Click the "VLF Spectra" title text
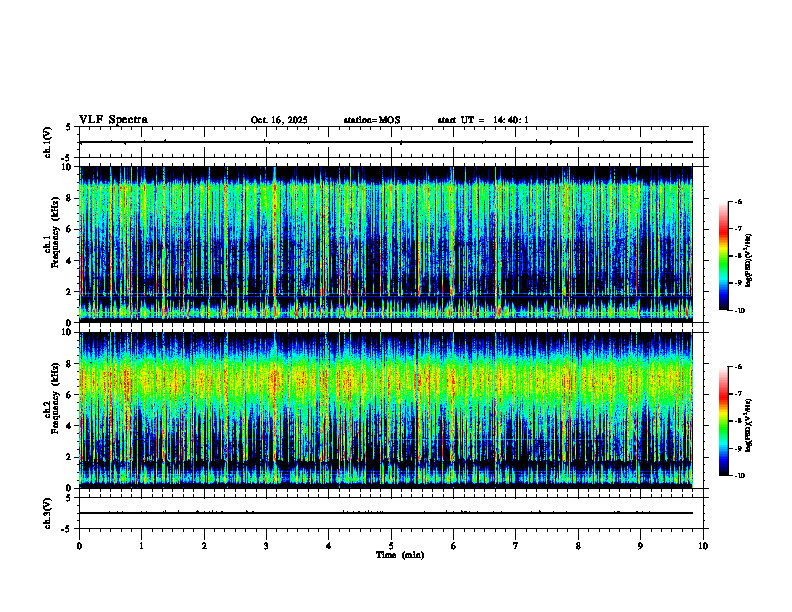Viewport: 792px width, 612px height. tap(113, 120)
